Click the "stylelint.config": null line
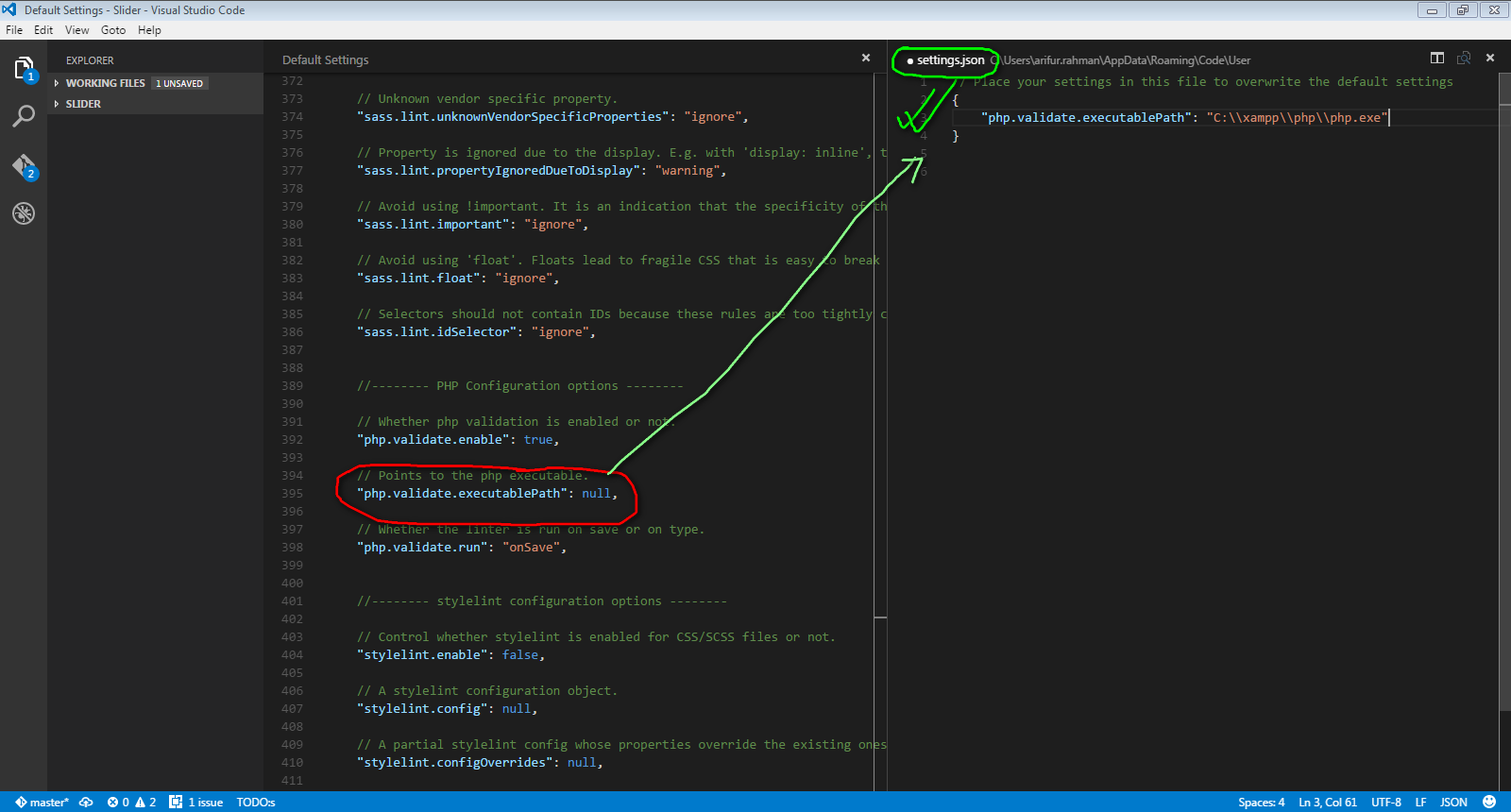The width and height of the screenshot is (1511, 812). (447, 709)
